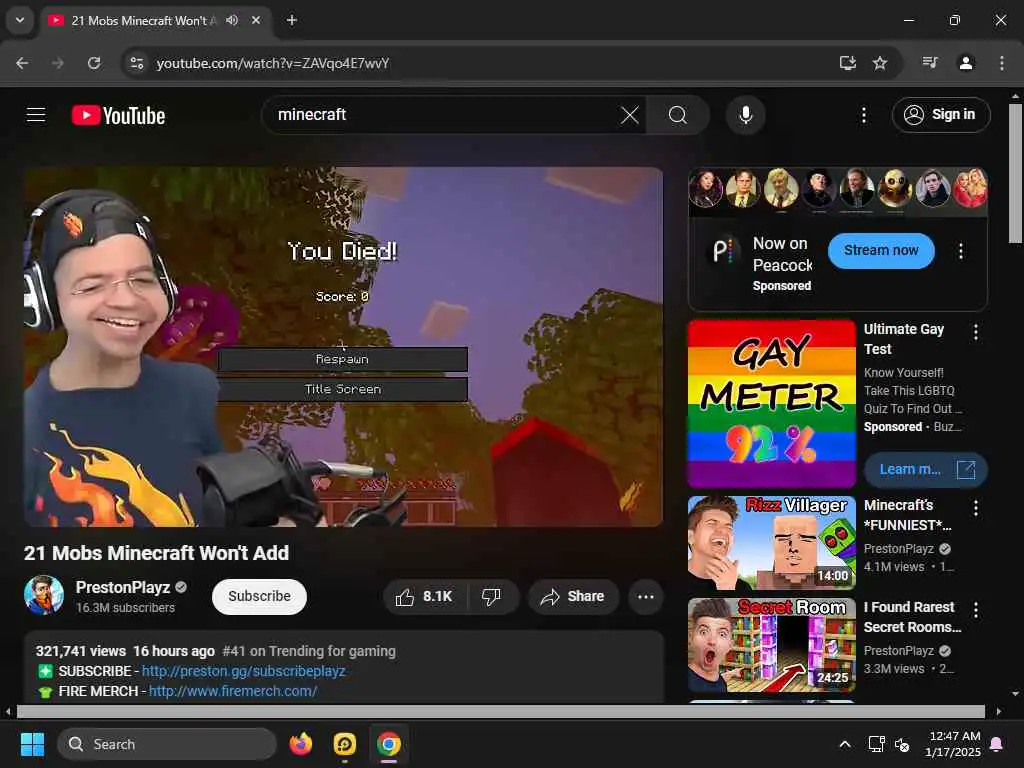Open the Secret Room video thumbnail
The height and width of the screenshot is (768, 1024).
point(771,645)
